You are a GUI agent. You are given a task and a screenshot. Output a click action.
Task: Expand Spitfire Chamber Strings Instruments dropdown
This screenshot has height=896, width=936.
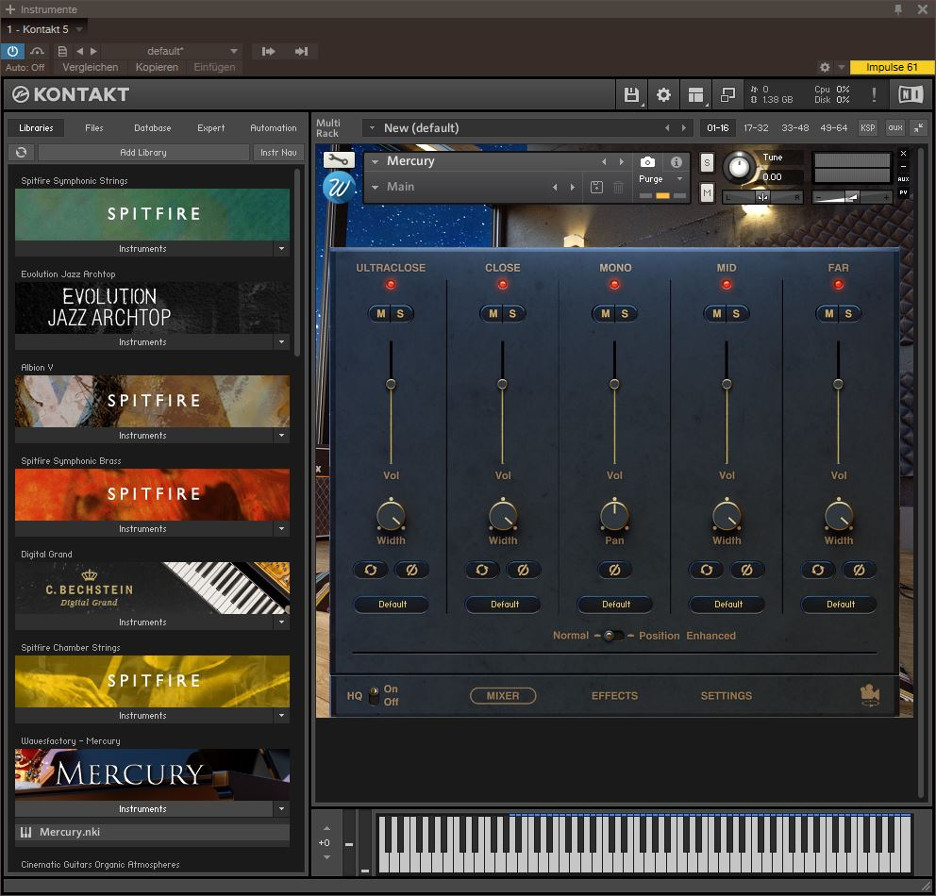pos(281,715)
